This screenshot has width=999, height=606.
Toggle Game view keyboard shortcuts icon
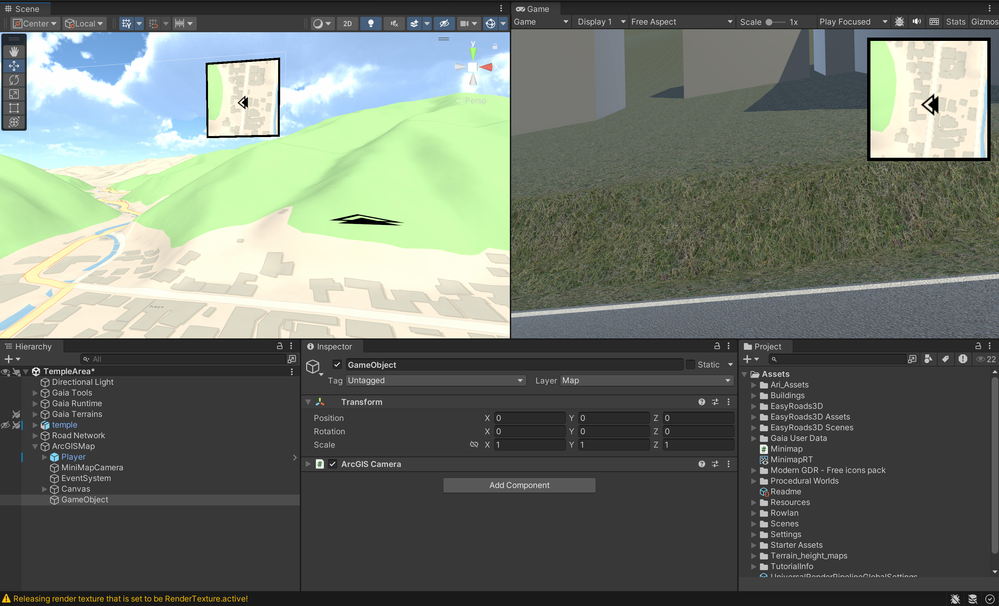click(x=934, y=22)
